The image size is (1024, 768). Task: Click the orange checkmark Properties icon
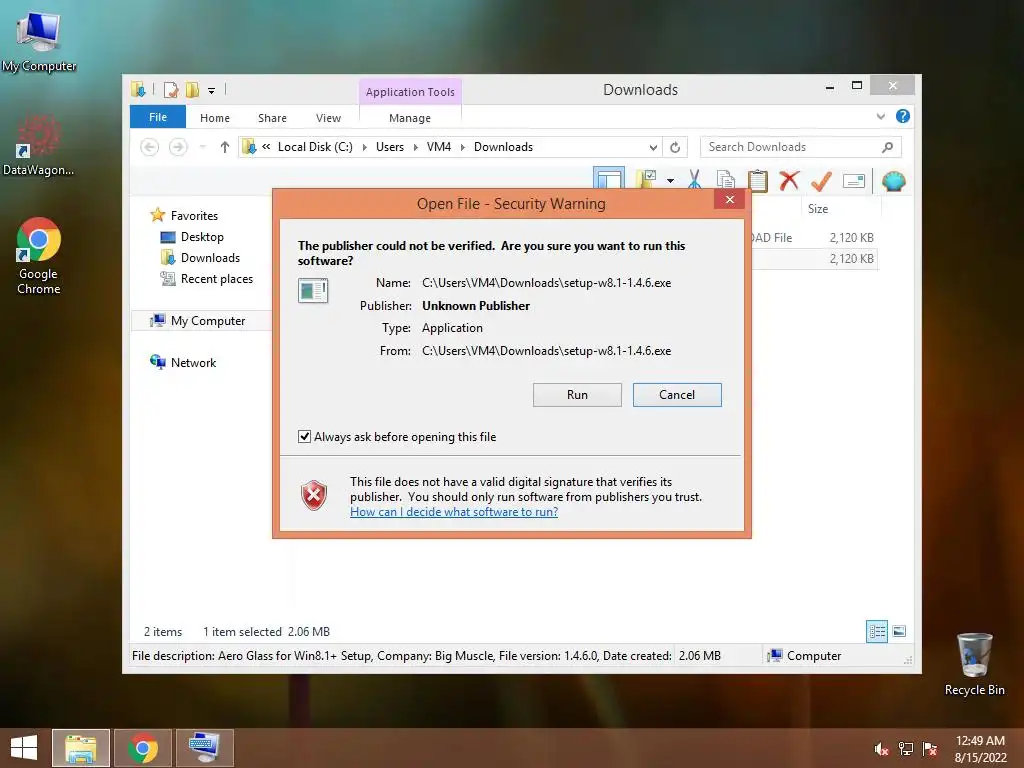click(x=821, y=180)
